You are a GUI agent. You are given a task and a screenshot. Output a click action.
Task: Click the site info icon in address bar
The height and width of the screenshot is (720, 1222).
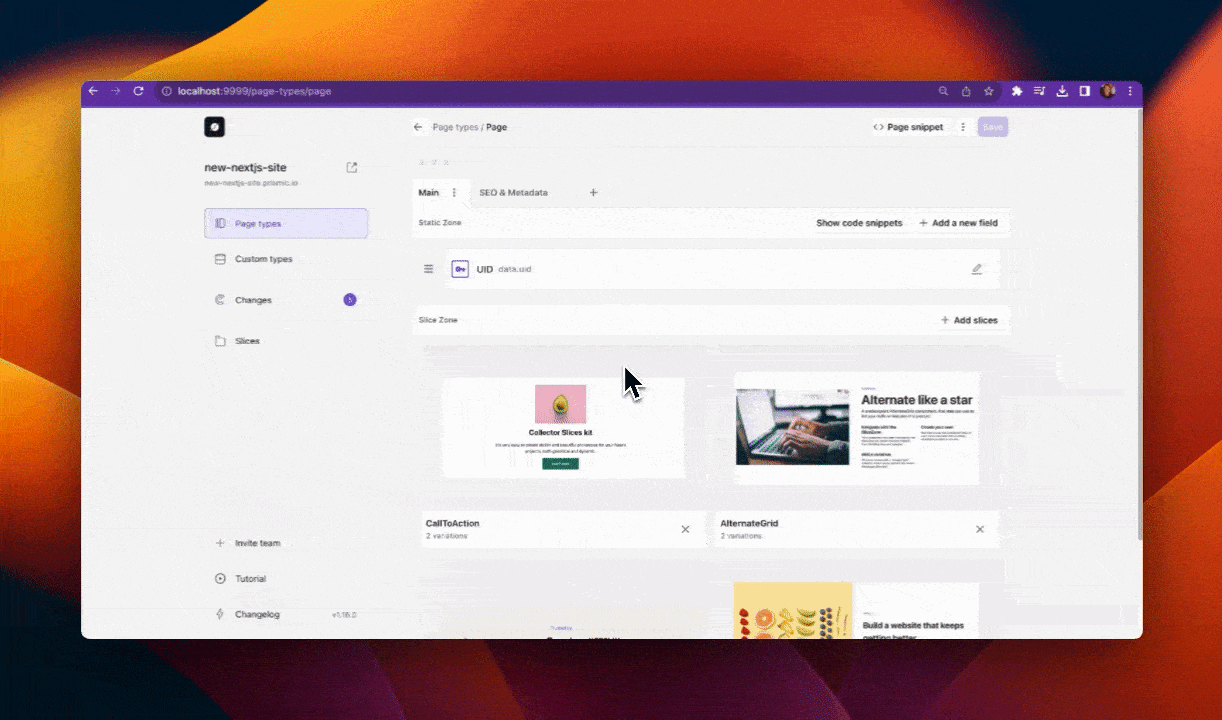coord(166,91)
